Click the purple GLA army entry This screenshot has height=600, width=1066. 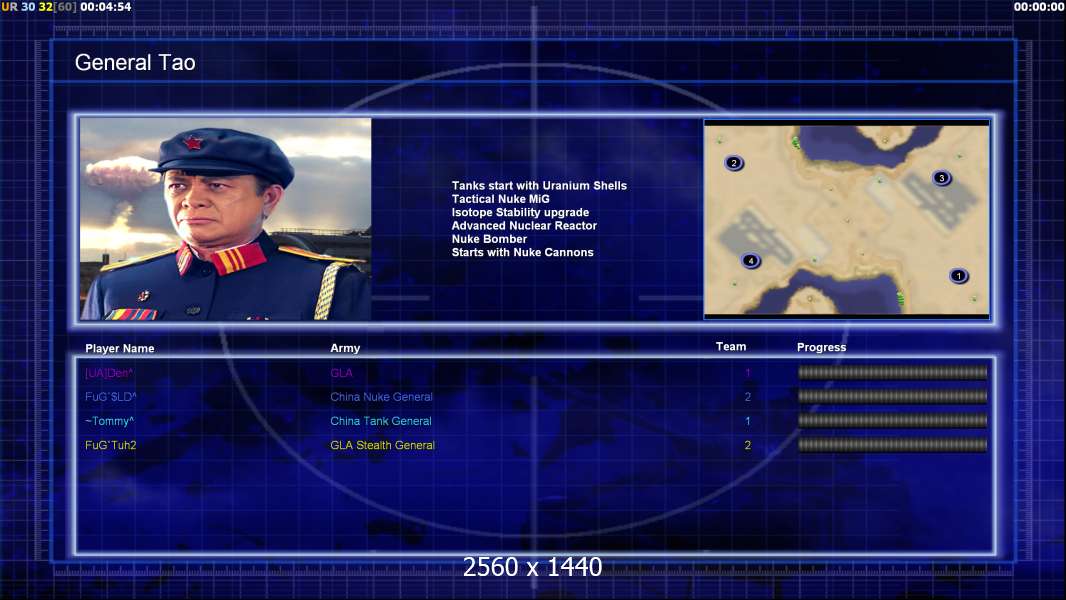click(x=341, y=373)
